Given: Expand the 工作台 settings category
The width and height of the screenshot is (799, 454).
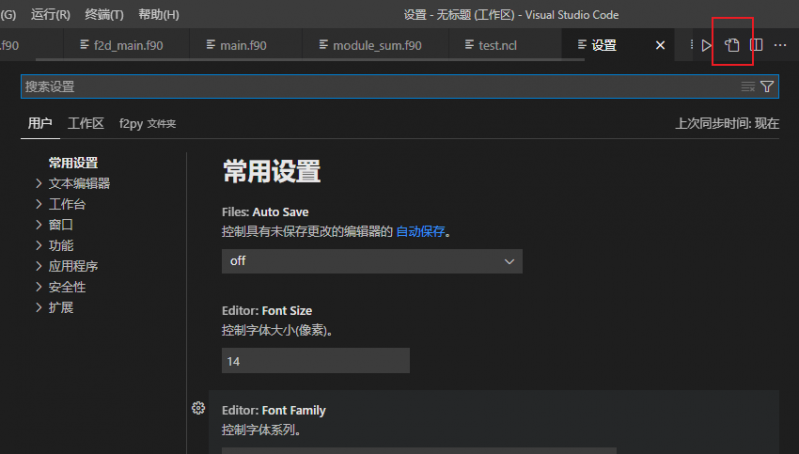Looking at the screenshot, I should (66, 204).
